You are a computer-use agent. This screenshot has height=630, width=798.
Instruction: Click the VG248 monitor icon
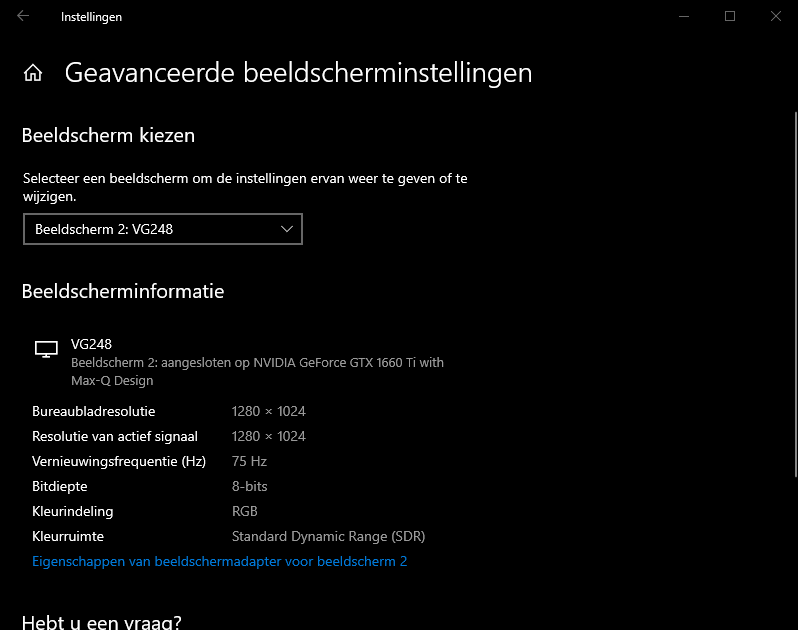click(46, 349)
